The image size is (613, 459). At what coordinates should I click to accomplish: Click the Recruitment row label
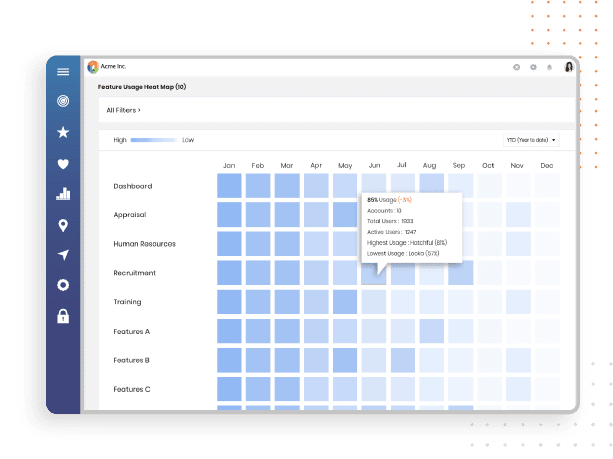tap(134, 273)
